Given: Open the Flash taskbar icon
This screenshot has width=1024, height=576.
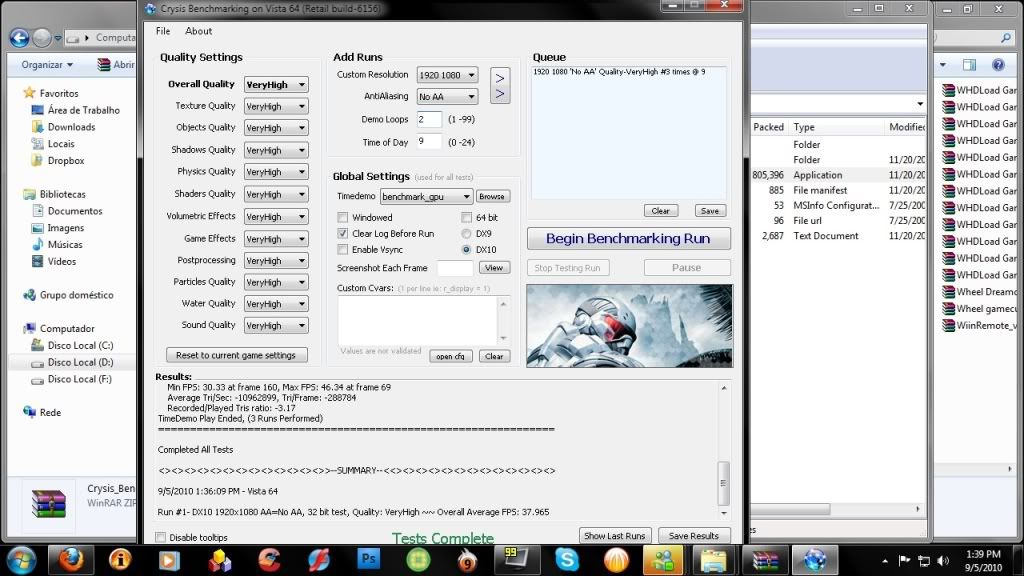Looking at the screenshot, I should click(x=318, y=560).
